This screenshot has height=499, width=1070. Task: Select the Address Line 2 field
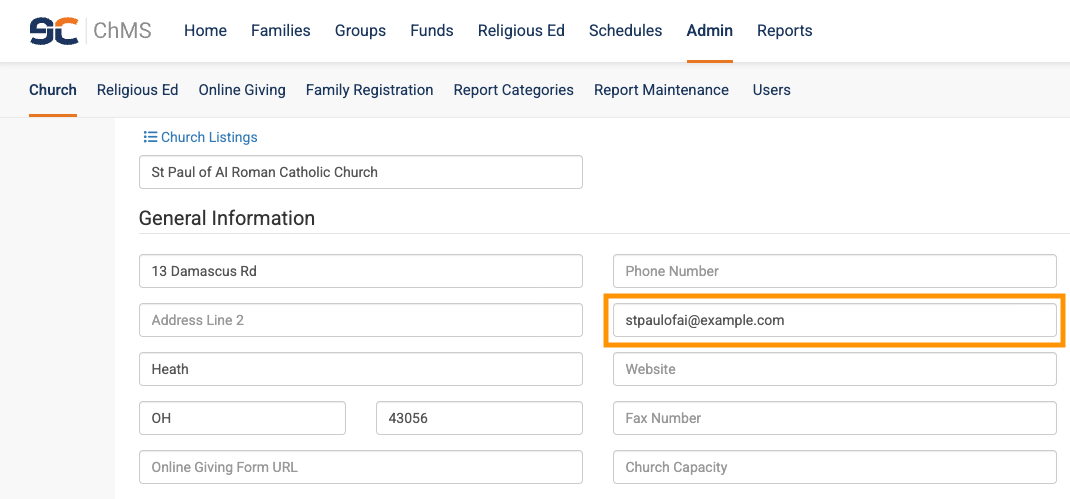pyautogui.click(x=360, y=320)
